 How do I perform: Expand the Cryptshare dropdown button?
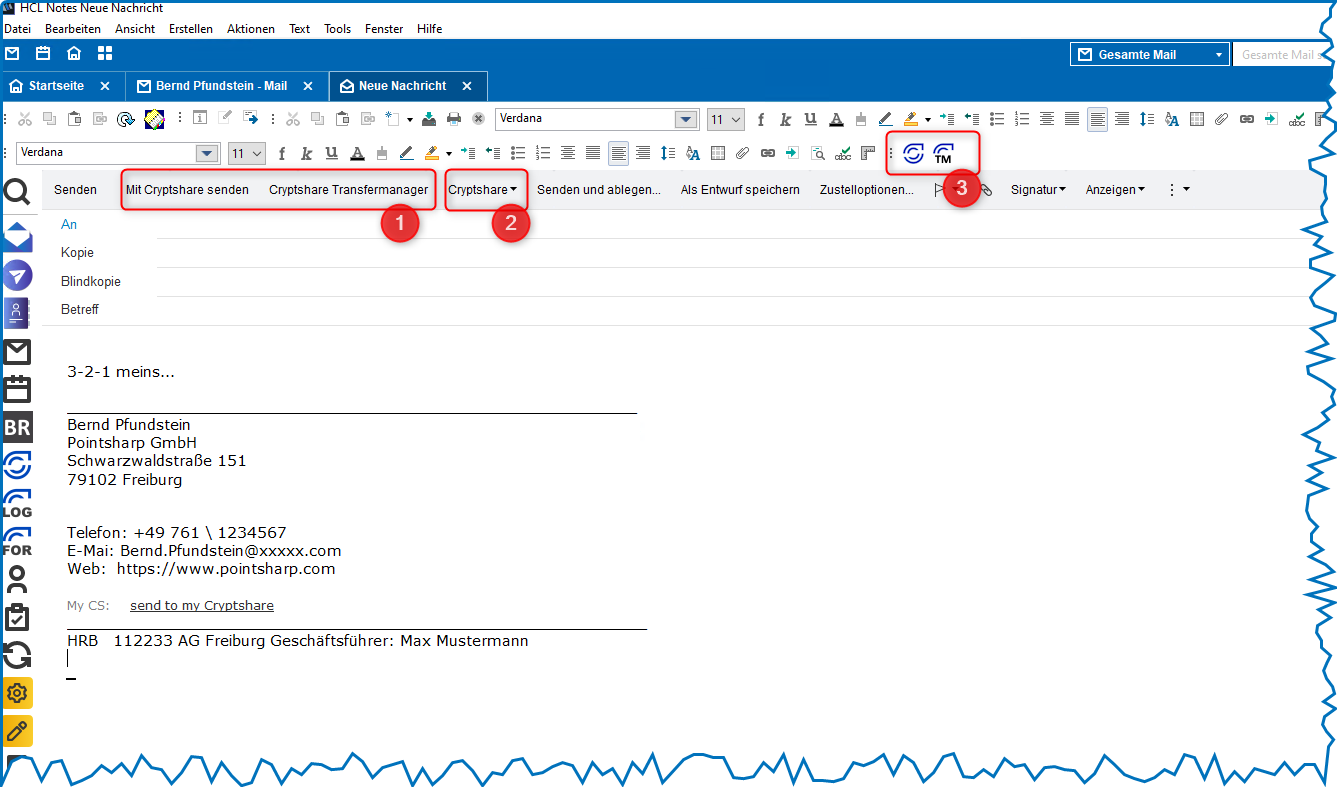pos(483,189)
